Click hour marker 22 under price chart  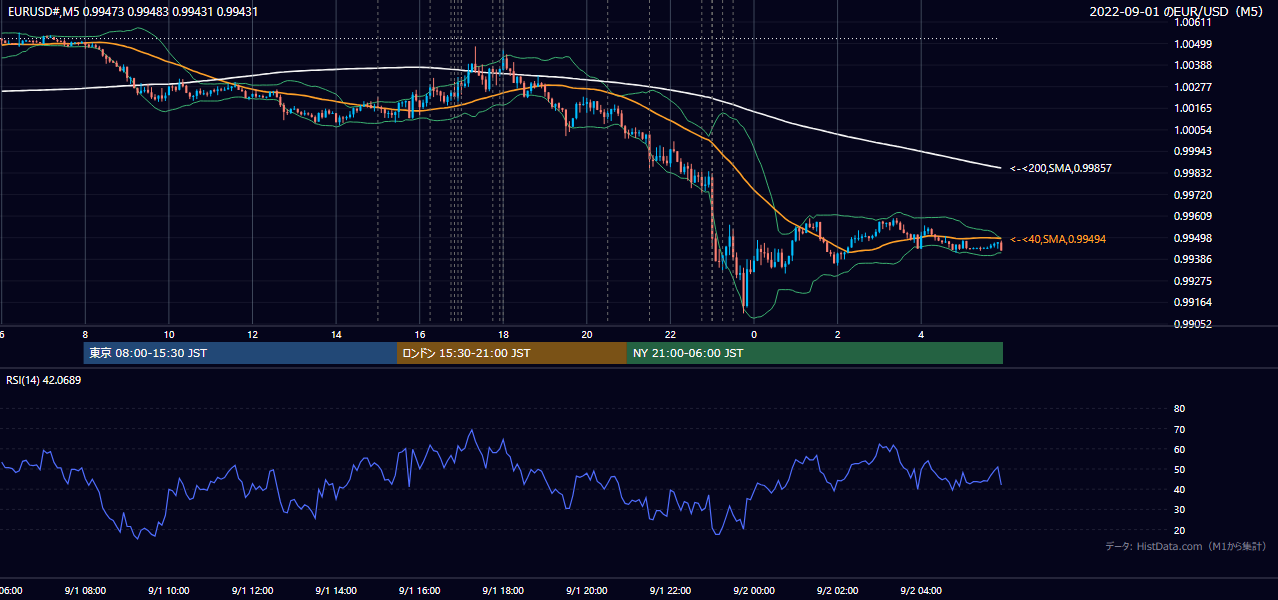(671, 334)
